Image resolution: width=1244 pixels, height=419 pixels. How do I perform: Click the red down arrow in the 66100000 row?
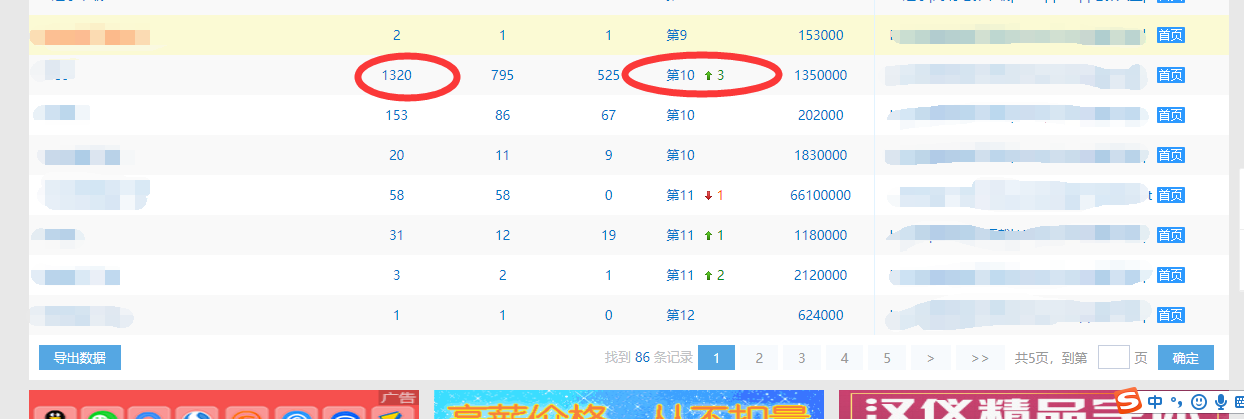708,195
